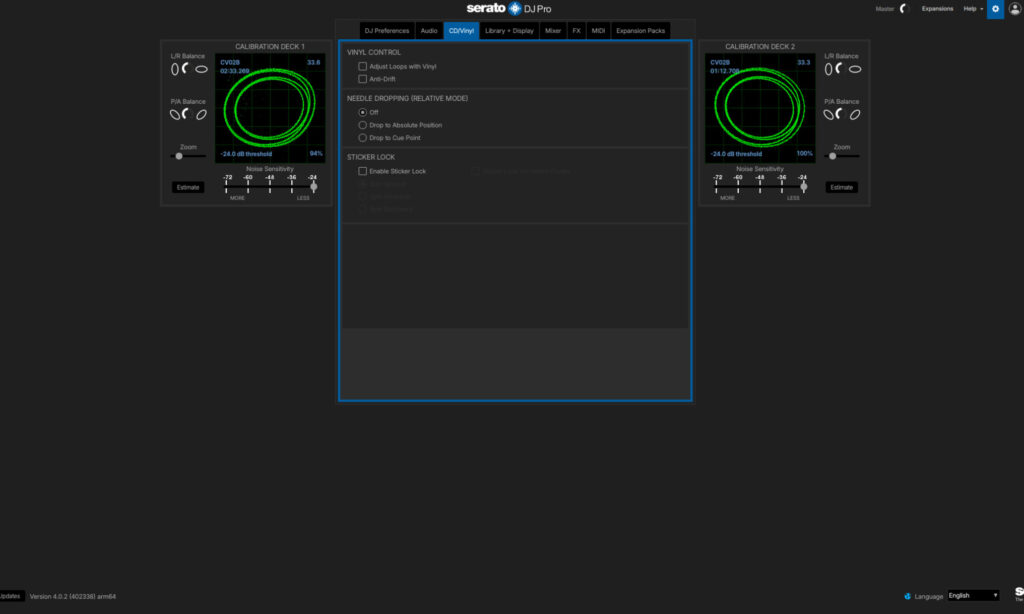Viewport: 1024px width, 614px height.
Task: Click Estimate on Calibration Deck 2
Action: [x=841, y=187]
